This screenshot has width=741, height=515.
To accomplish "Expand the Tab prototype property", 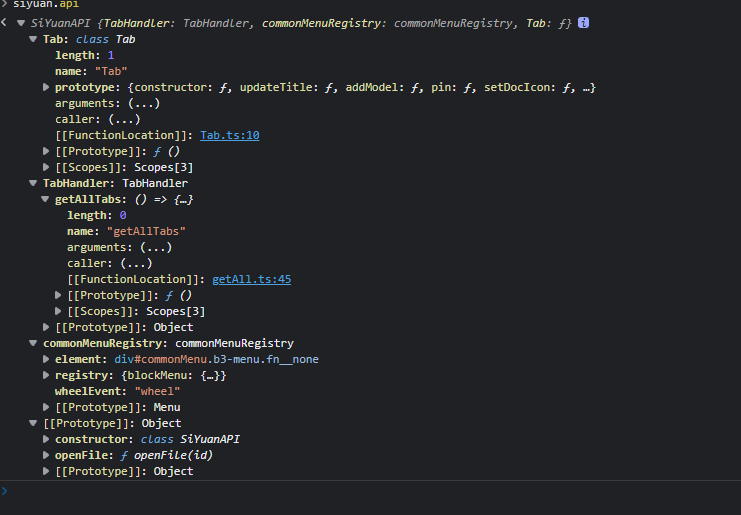I will pos(46,87).
